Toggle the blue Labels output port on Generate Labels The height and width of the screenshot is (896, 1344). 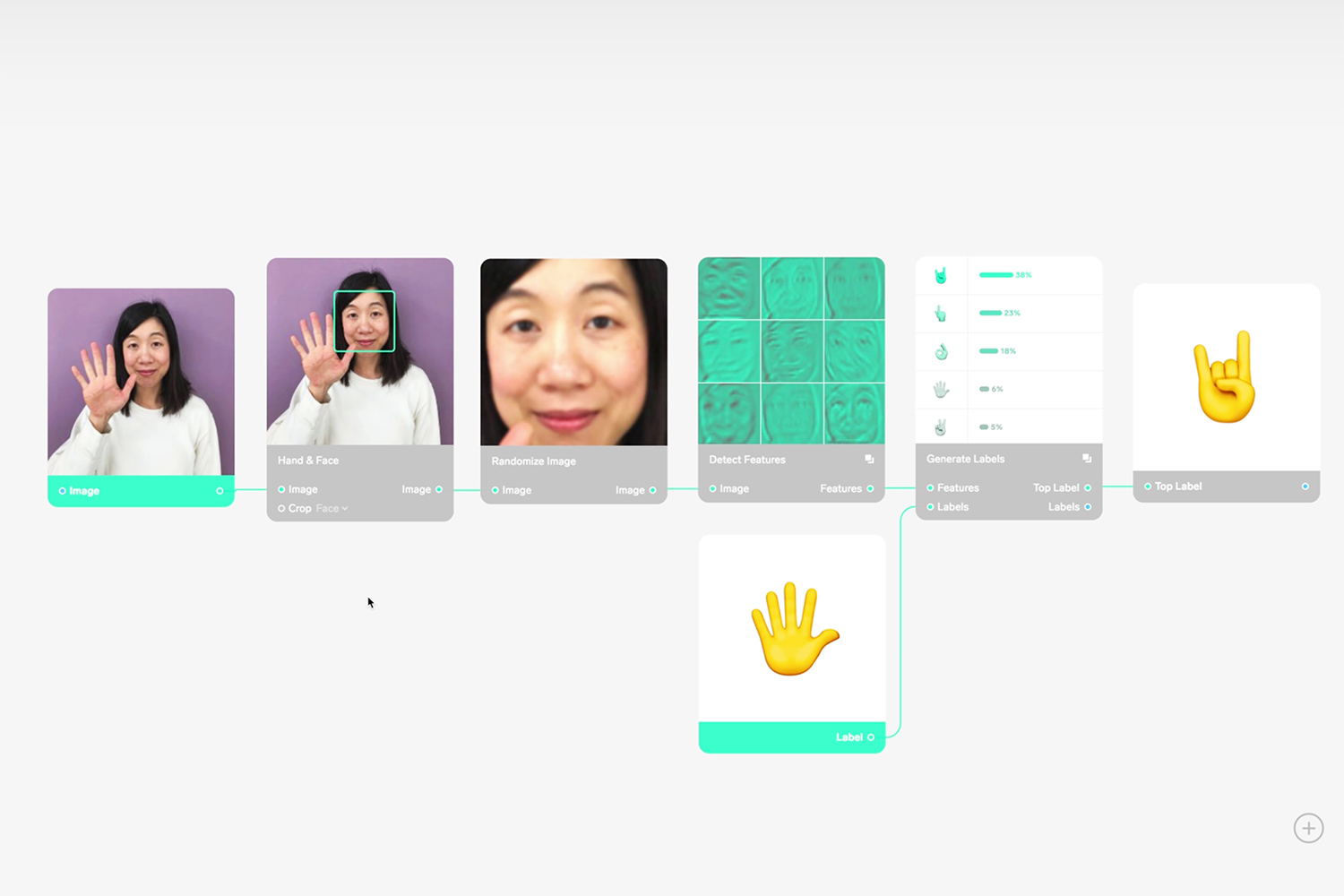(1087, 506)
